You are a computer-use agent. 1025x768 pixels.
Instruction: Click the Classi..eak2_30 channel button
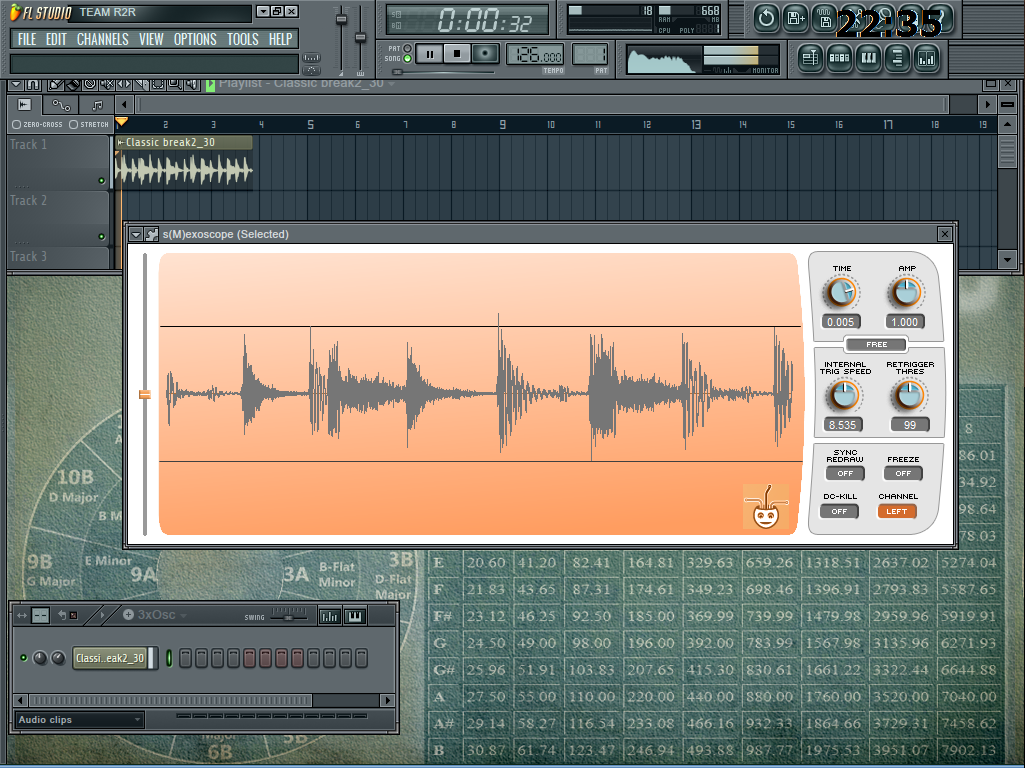(110, 658)
